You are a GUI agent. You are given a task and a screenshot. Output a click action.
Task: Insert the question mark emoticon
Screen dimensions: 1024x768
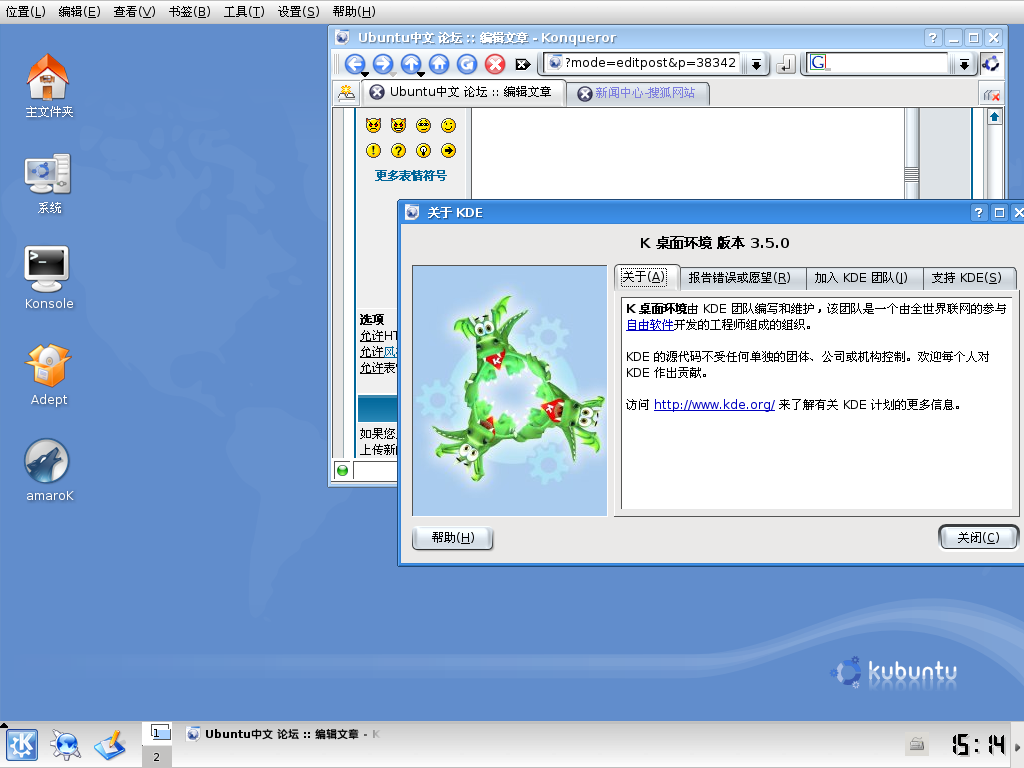pyautogui.click(x=398, y=151)
